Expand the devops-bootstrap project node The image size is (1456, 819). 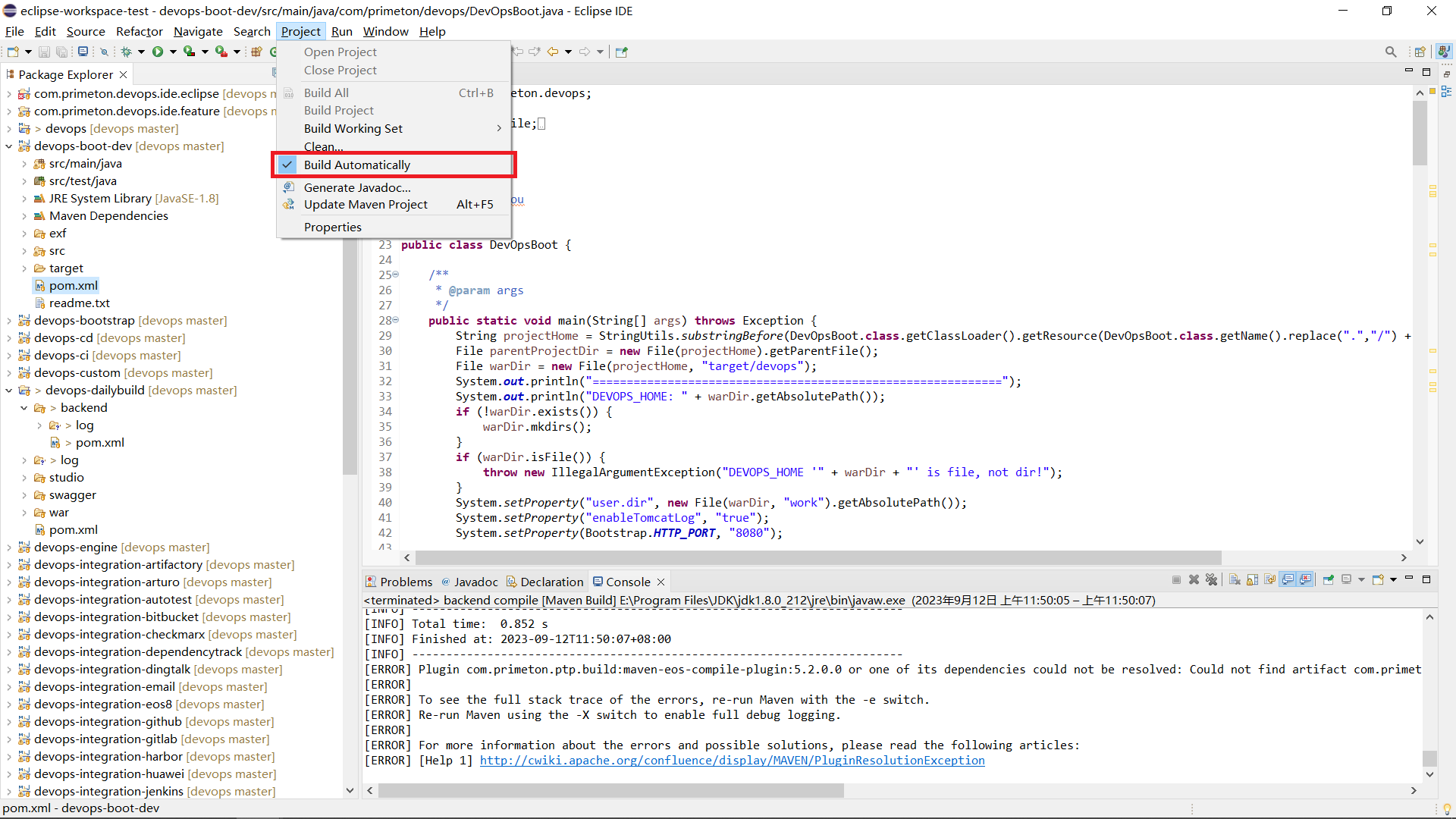(9, 321)
